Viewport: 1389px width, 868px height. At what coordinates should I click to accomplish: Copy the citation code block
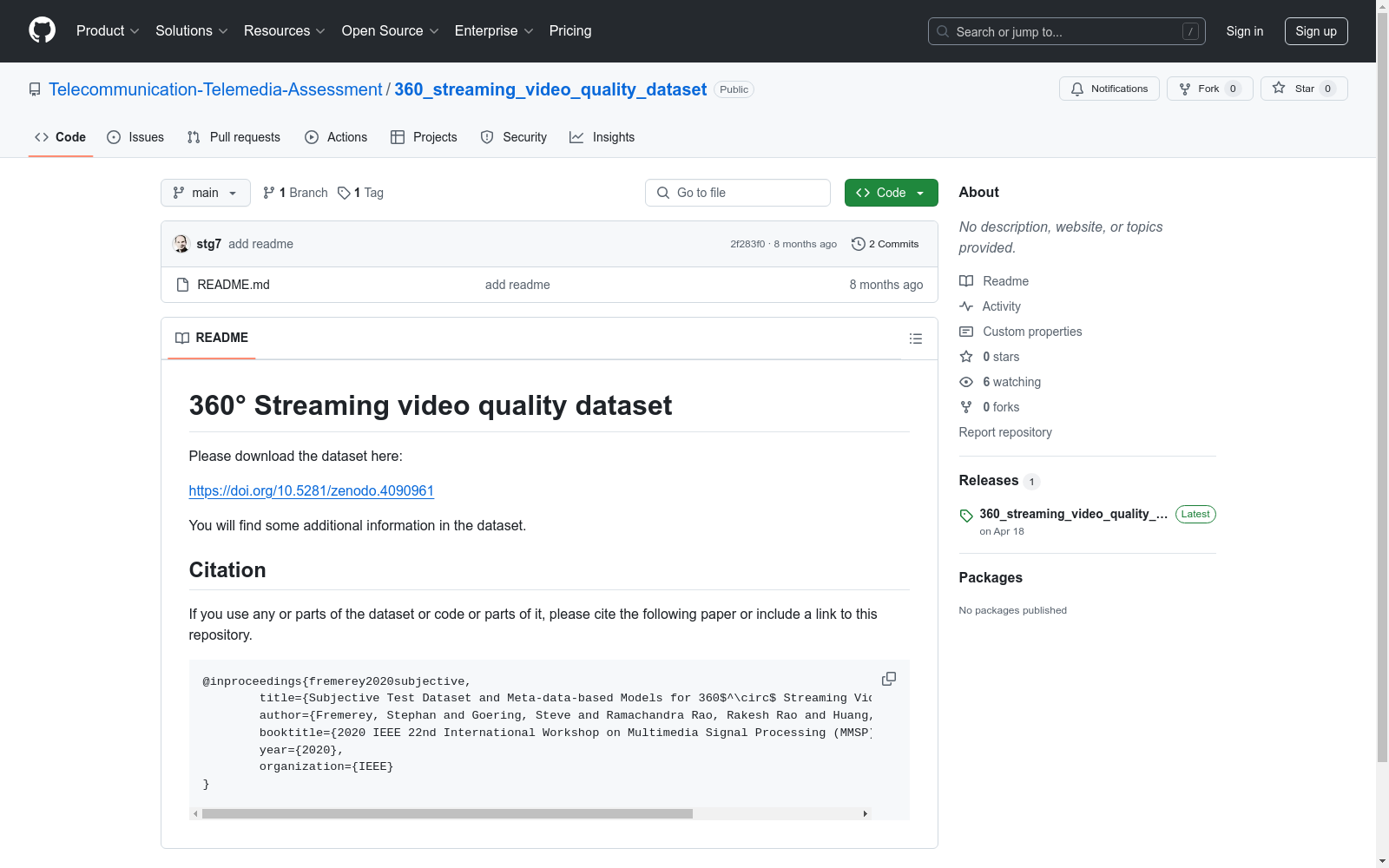pos(889,679)
